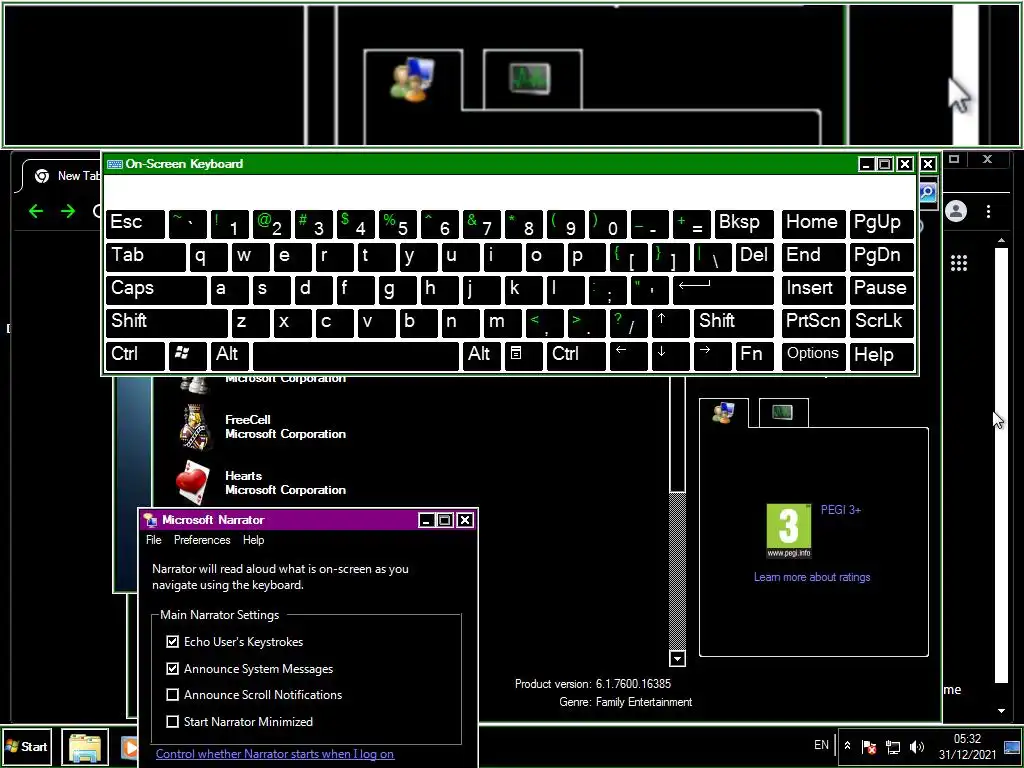The height and width of the screenshot is (768, 1024).
Task: Click the up arrow key on On-Screen Keyboard
Action: (670, 322)
